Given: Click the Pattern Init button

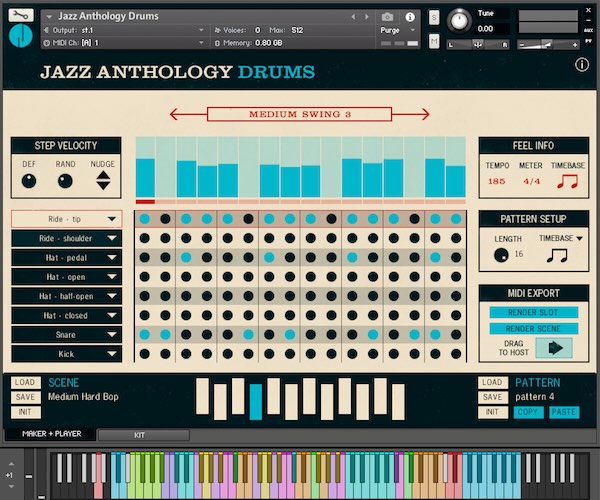Looking at the screenshot, I should 493,412.
